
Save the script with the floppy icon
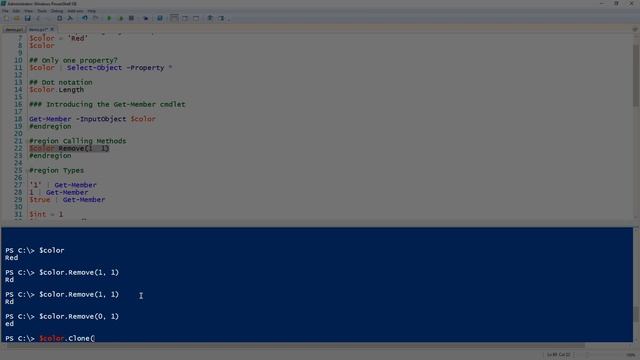pos(27,18)
